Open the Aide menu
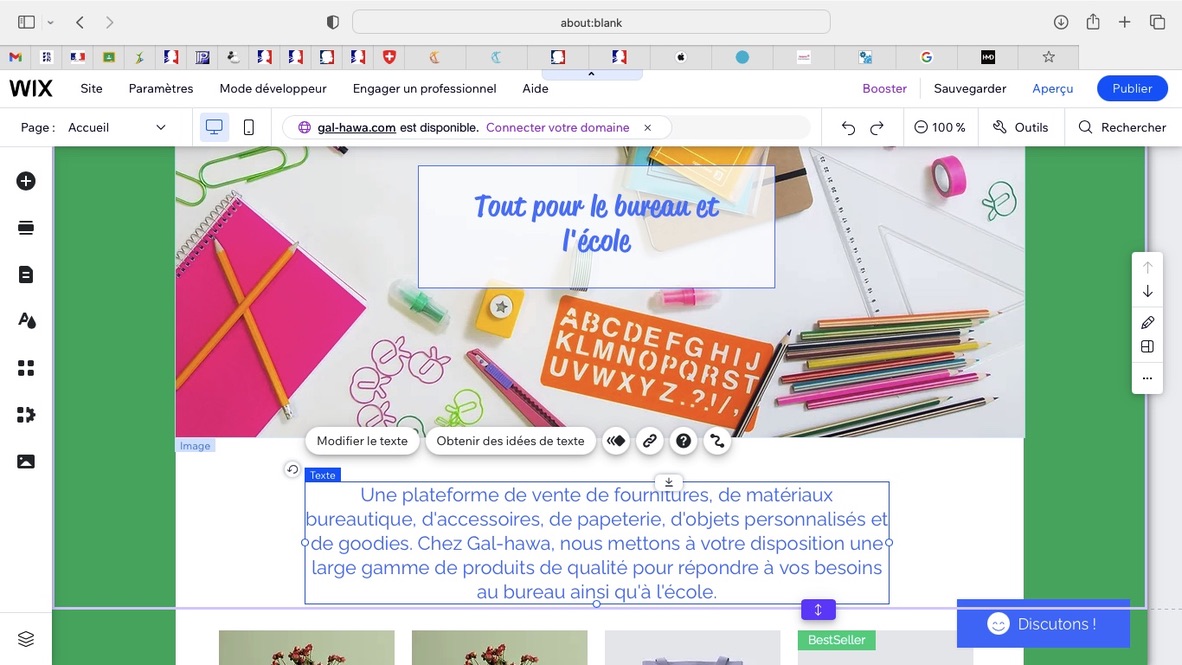 pos(535,88)
